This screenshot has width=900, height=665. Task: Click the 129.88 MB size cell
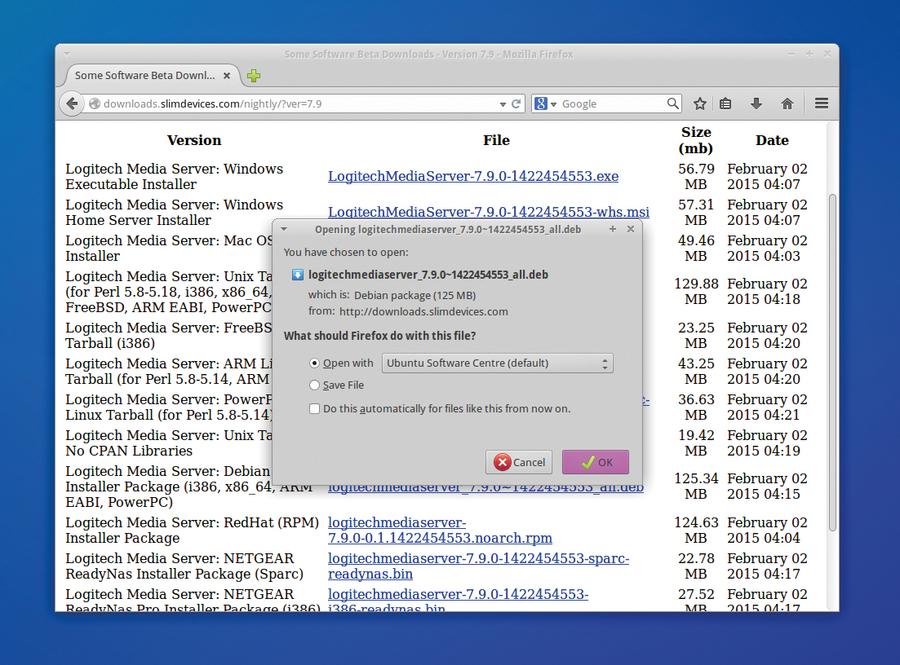click(x=696, y=291)
